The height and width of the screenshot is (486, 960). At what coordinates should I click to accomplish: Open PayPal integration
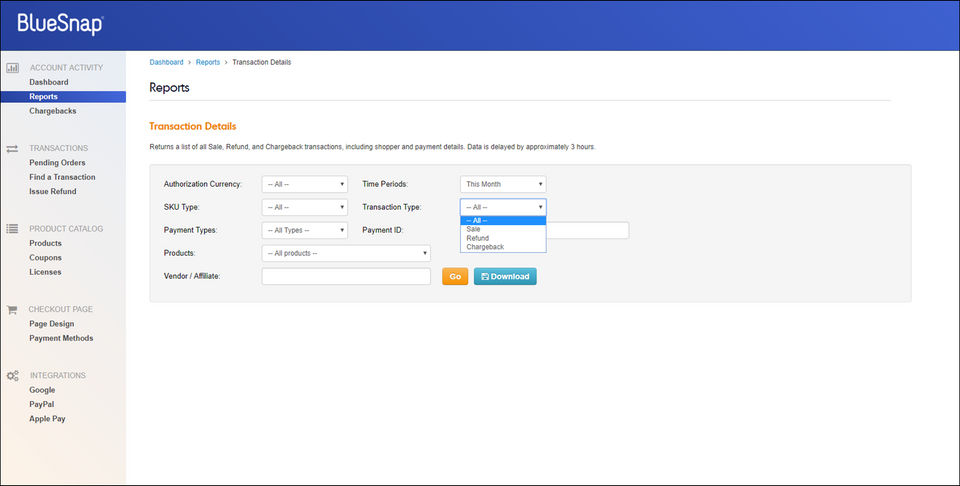point(42,405)
